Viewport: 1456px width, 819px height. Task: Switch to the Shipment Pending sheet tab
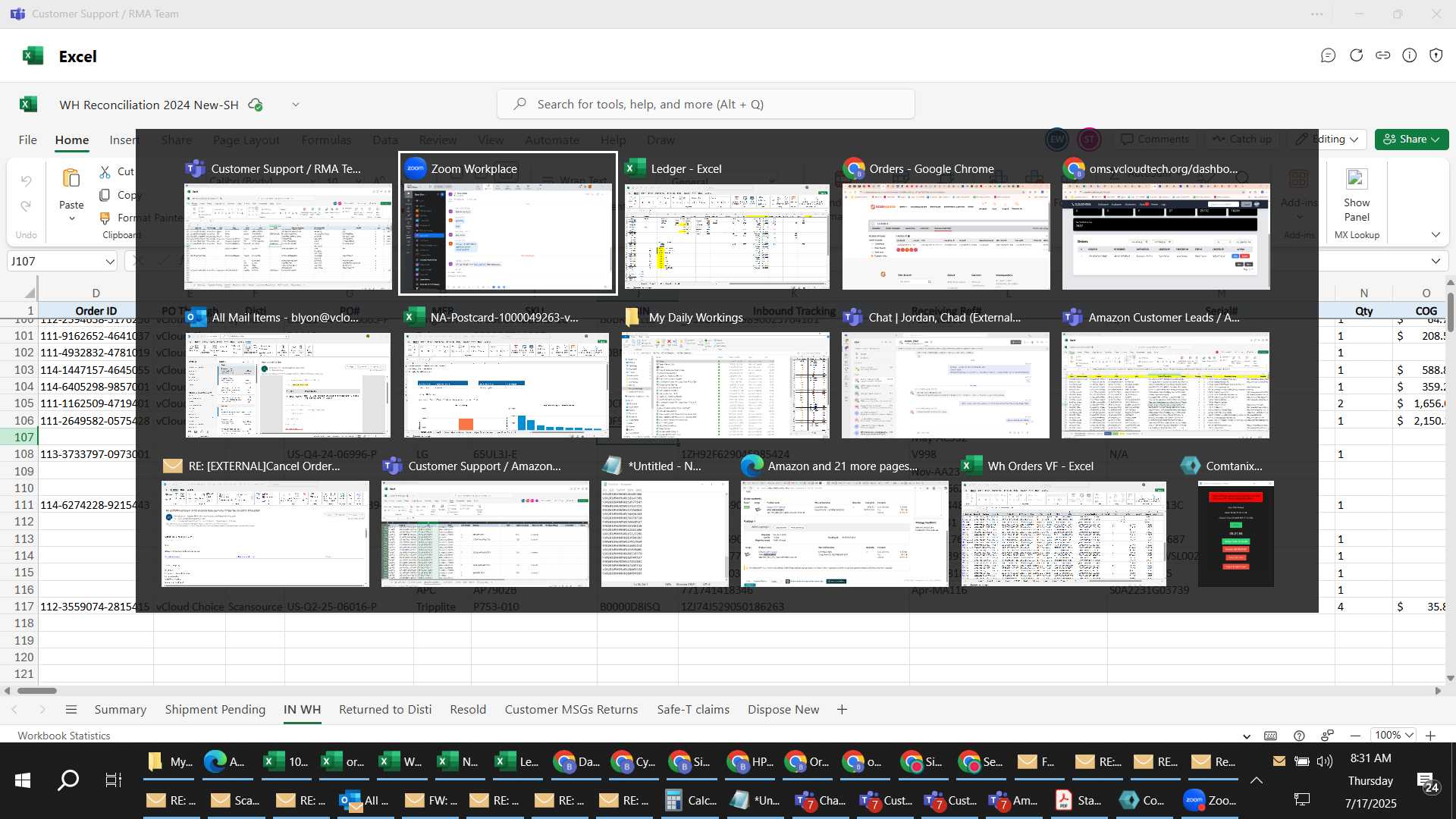click(x=215, y=710)
